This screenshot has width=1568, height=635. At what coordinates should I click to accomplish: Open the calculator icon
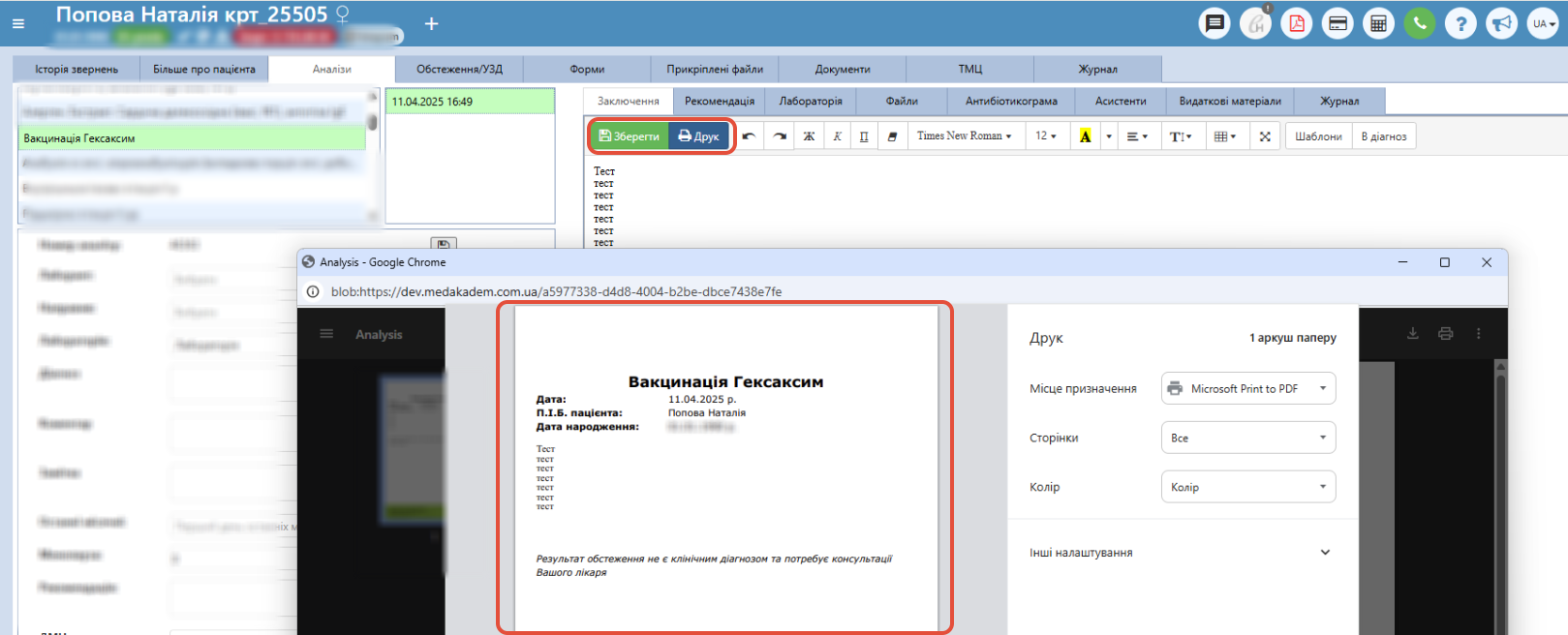click(x=1379, y=23)
